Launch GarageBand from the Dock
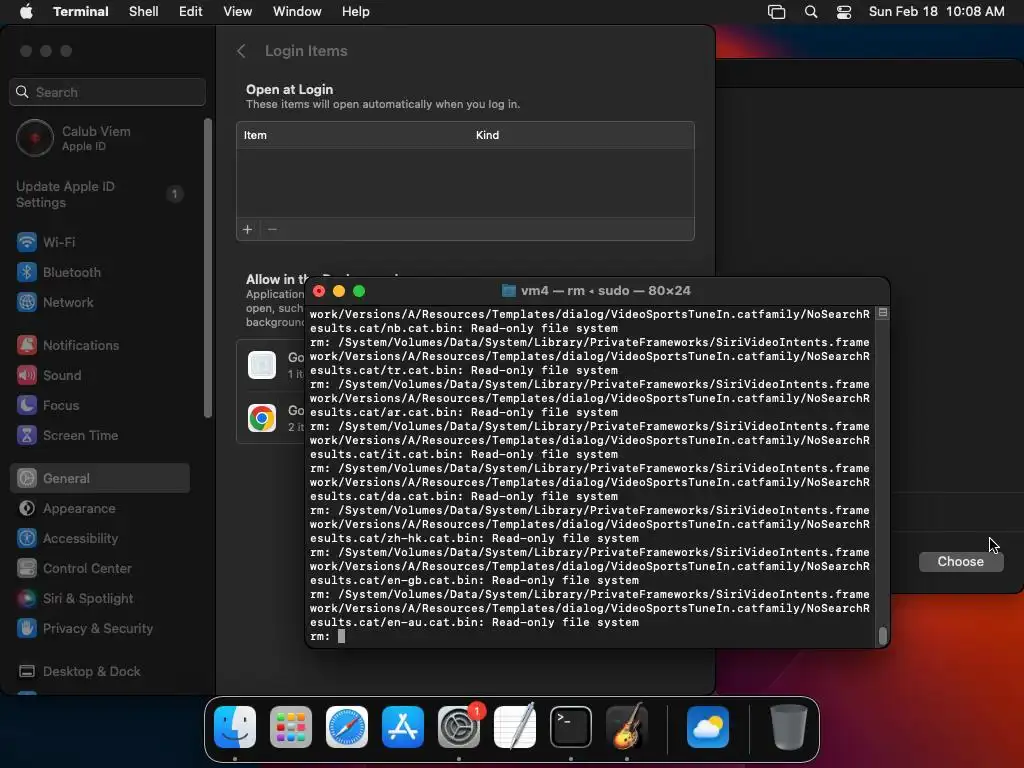The width and height of the screenshot is (1024, 768). point(627,727)
